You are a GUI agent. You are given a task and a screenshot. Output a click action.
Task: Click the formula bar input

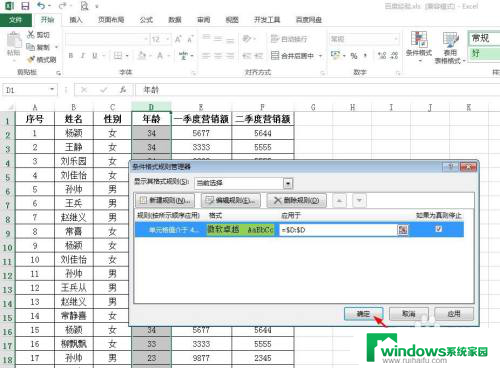319,90
